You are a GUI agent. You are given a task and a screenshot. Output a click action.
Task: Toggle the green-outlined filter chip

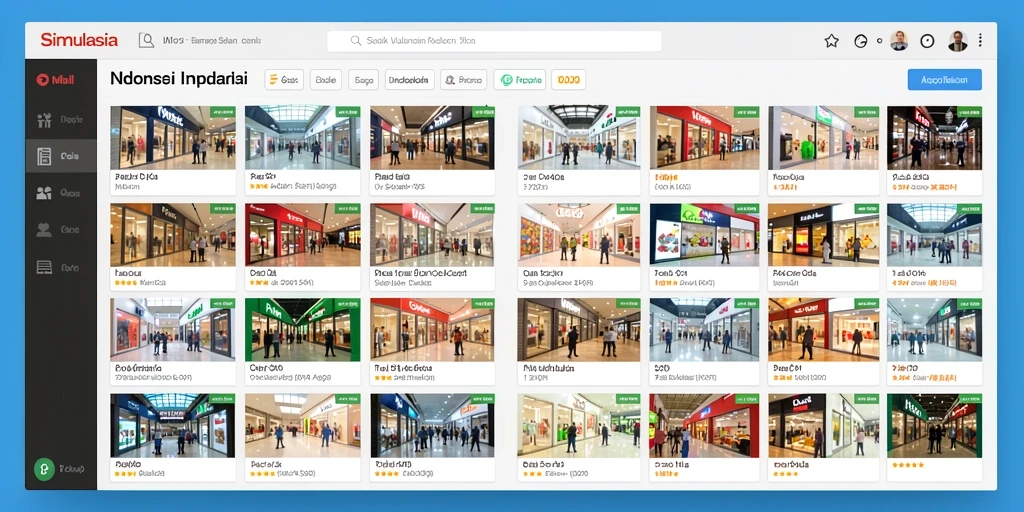tap(520, 80)
